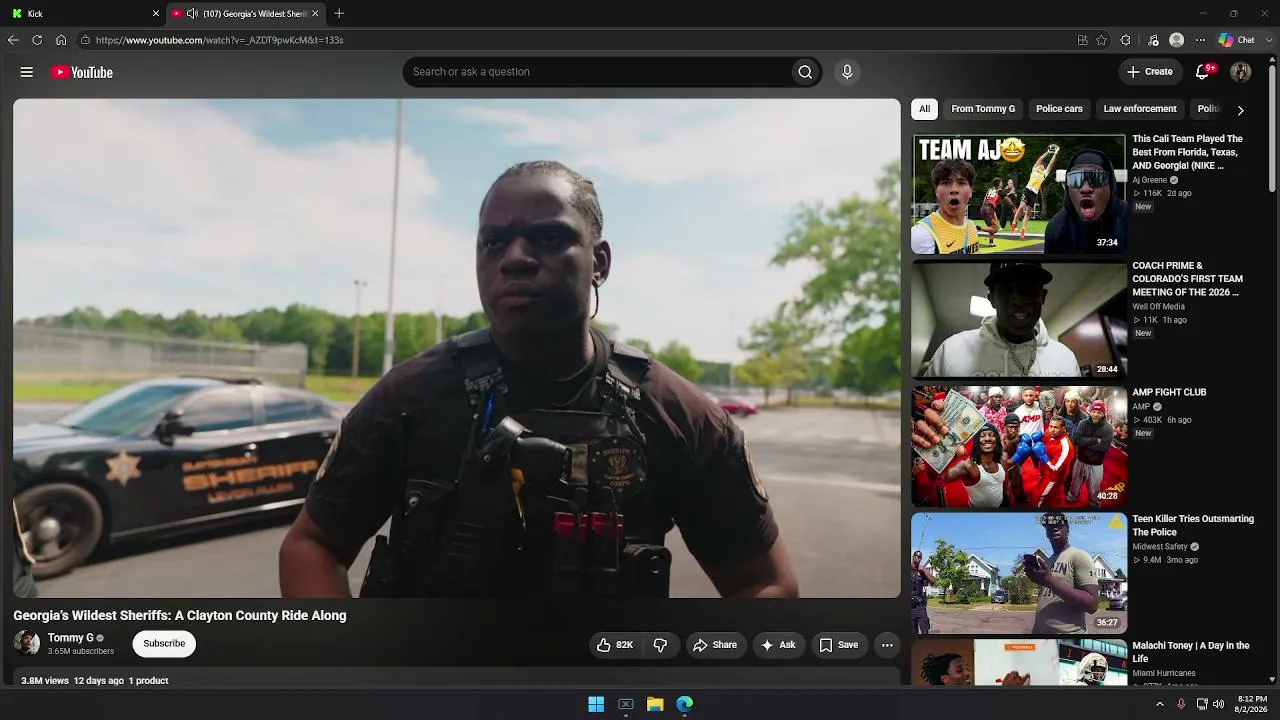Open more actions ellipsis under the video
Viewport: 1280px width, 720px height.
887,645
